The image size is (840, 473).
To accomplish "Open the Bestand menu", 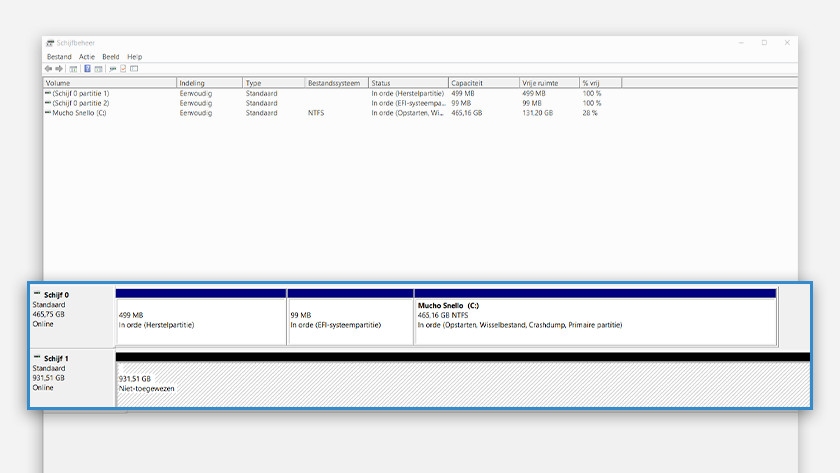I will tap(59, 57).
